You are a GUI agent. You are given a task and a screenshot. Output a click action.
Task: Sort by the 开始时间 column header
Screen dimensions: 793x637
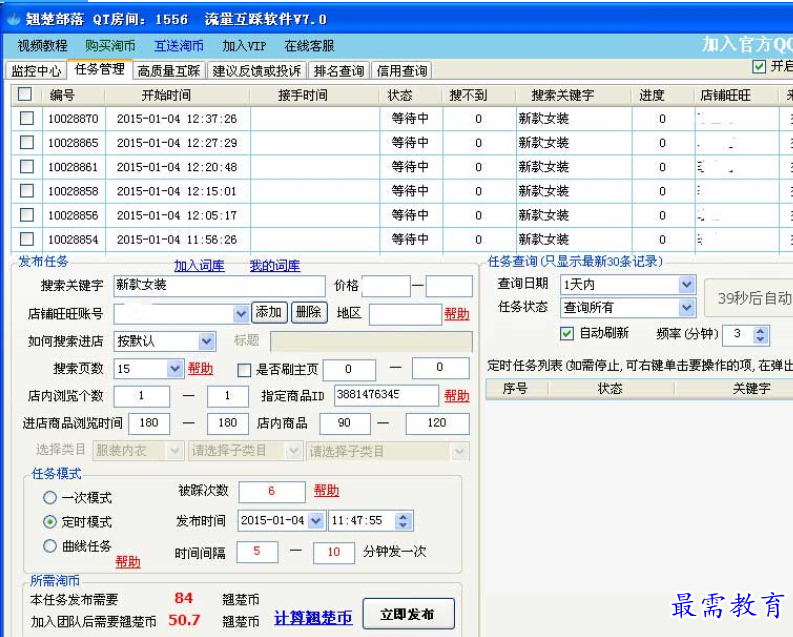[177, 96]
